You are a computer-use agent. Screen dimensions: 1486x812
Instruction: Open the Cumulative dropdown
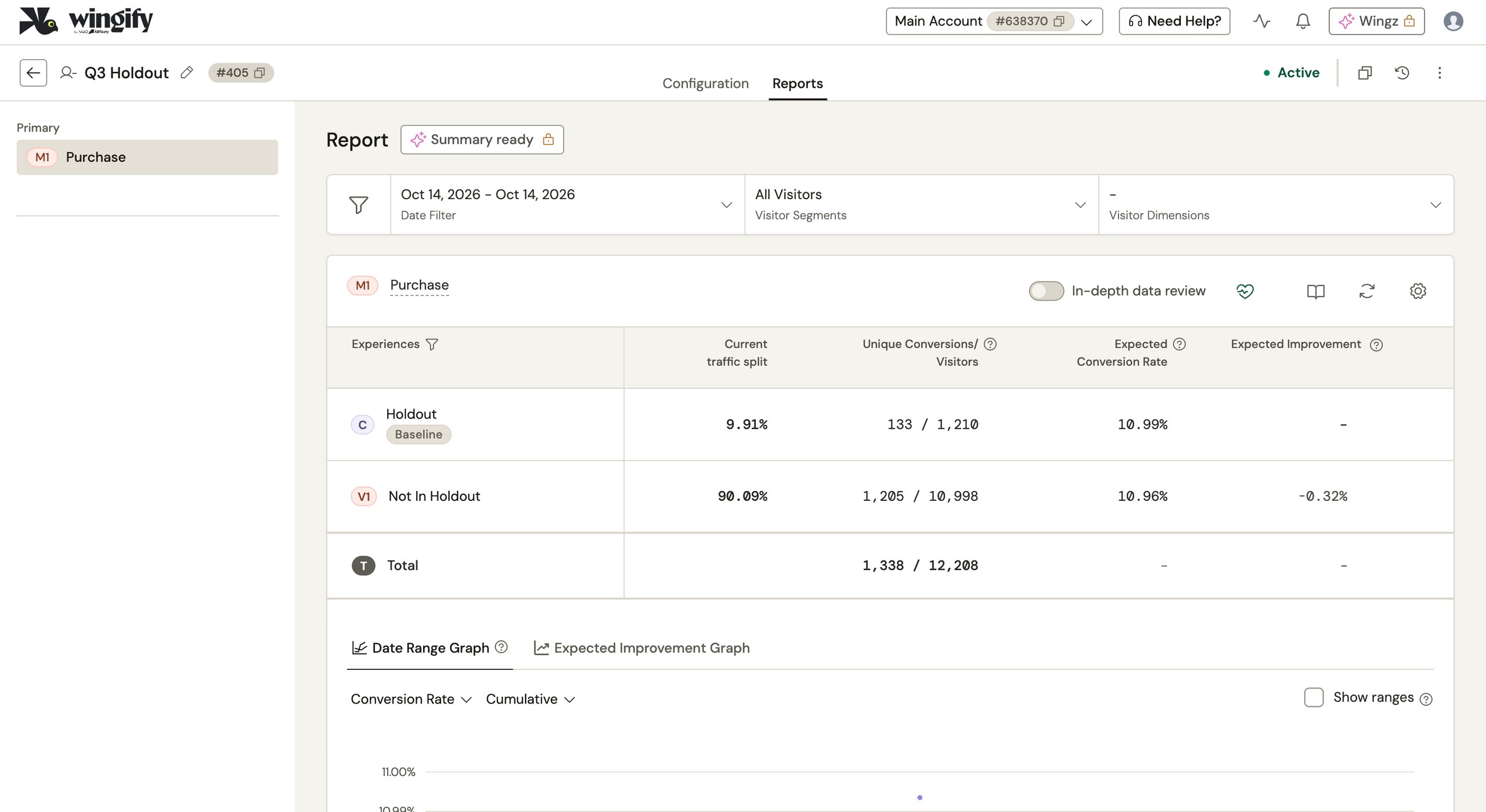pos(530,699)
